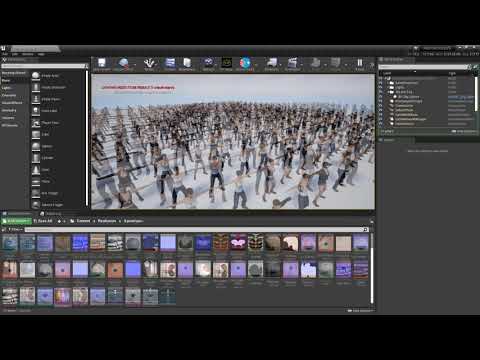Open the Settings toolbar icon
This screenshot has height=360, width=480.
pyautogui.click(x=209, y=63)
